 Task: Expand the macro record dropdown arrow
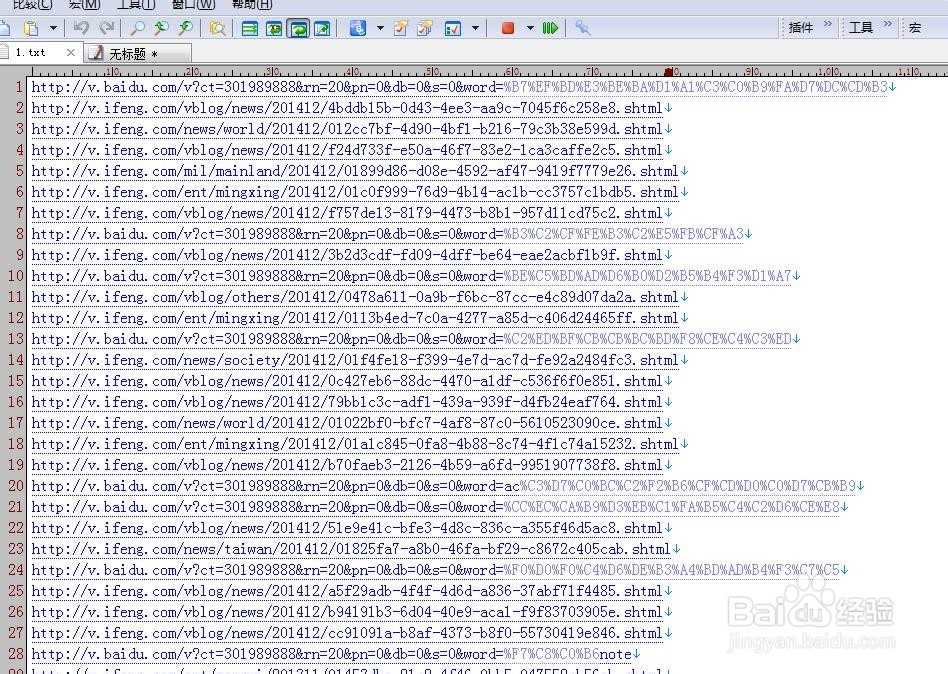point(530,28)
